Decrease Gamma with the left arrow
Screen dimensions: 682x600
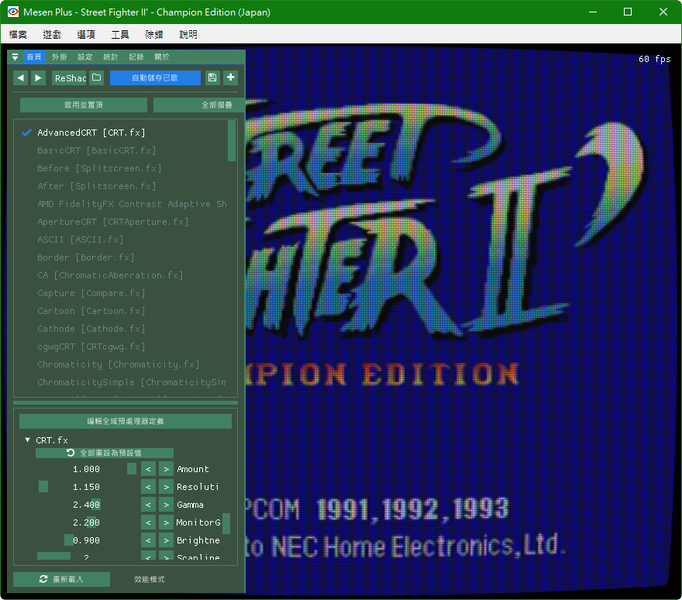[x=148, y=505]
